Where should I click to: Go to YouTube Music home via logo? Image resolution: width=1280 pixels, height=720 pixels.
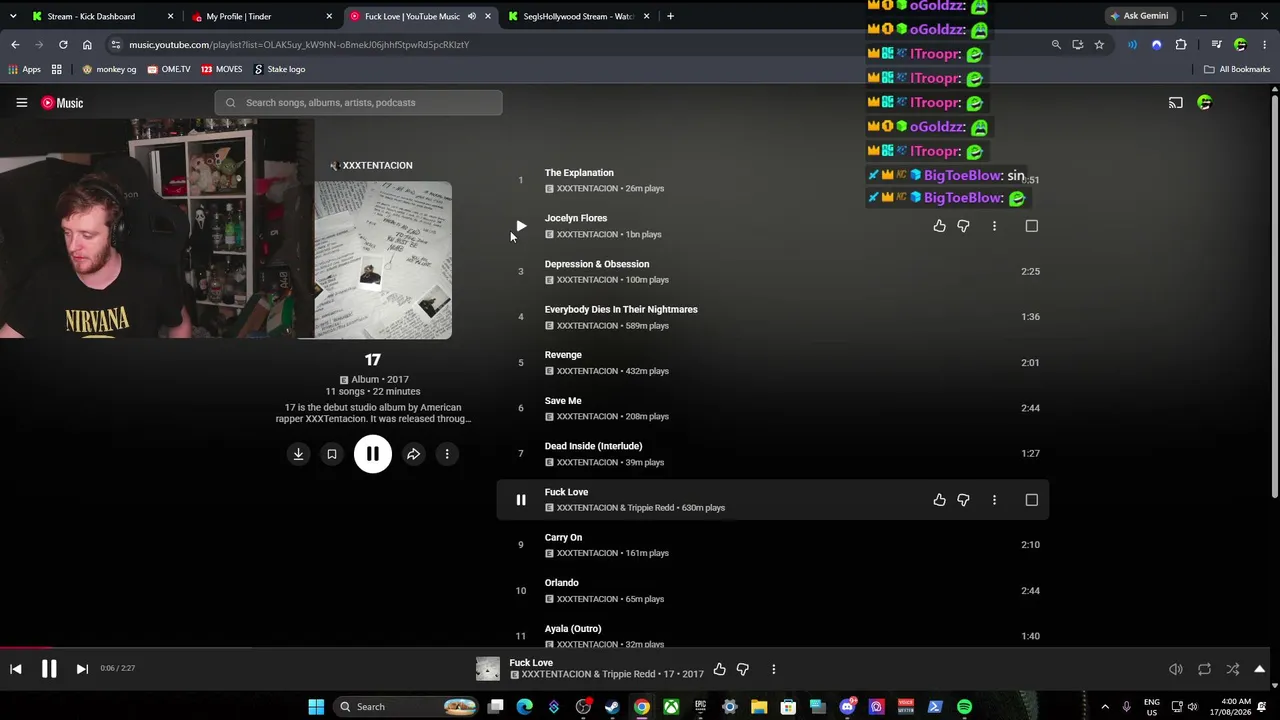(62, 103)
